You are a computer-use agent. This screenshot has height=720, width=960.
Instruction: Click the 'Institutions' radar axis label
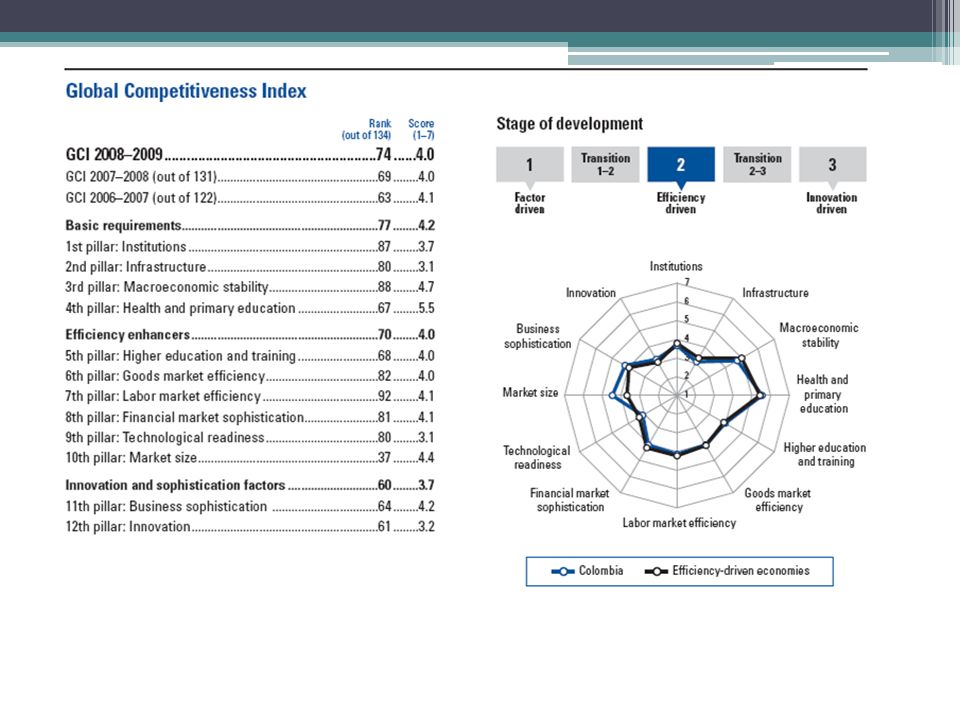pos(676,266)
